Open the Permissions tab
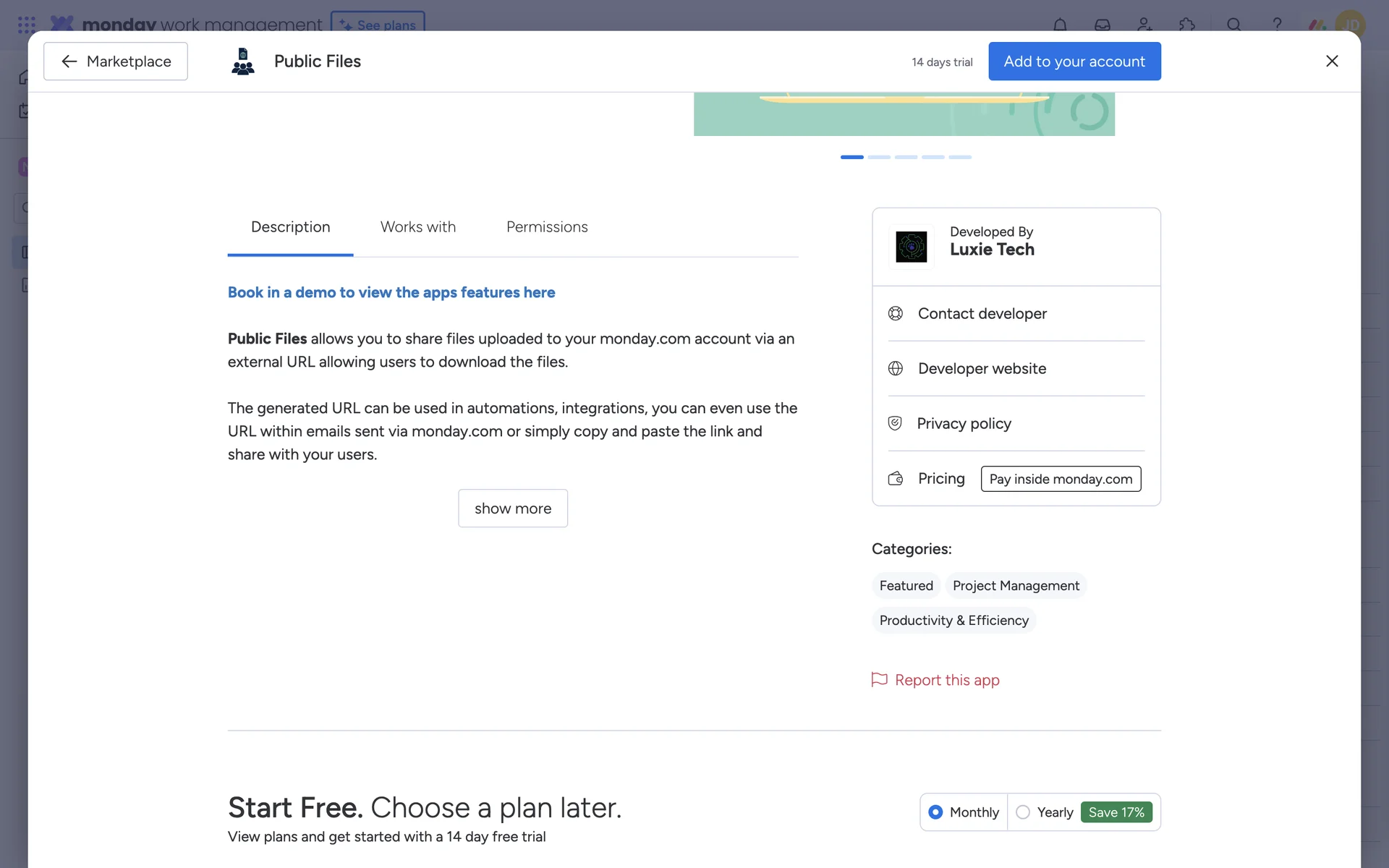The image size is (1389, 868). 547,227
